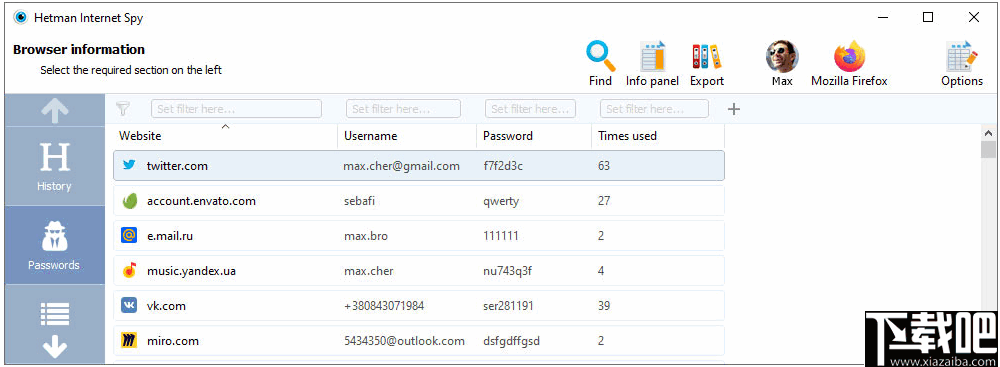
Task: Click the 5434350@outlook.com username cell
Action: click(x=404, y=341)
